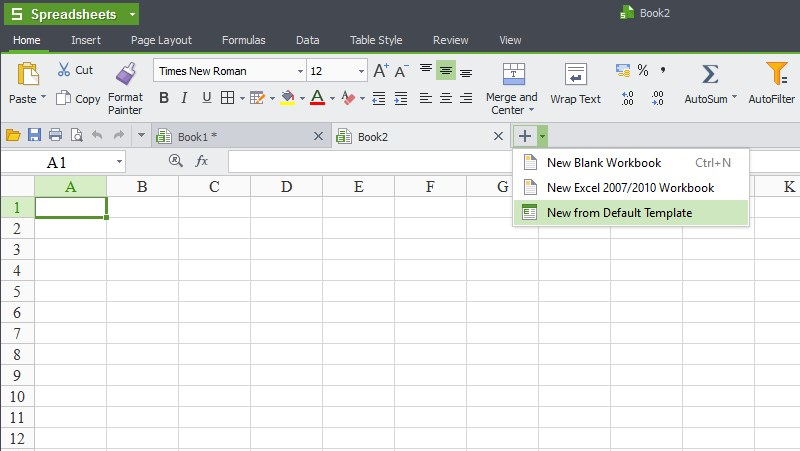Viewport: 800px width, 451px height.
Task: Click the Wrap Text button
Action: point(576,84)
